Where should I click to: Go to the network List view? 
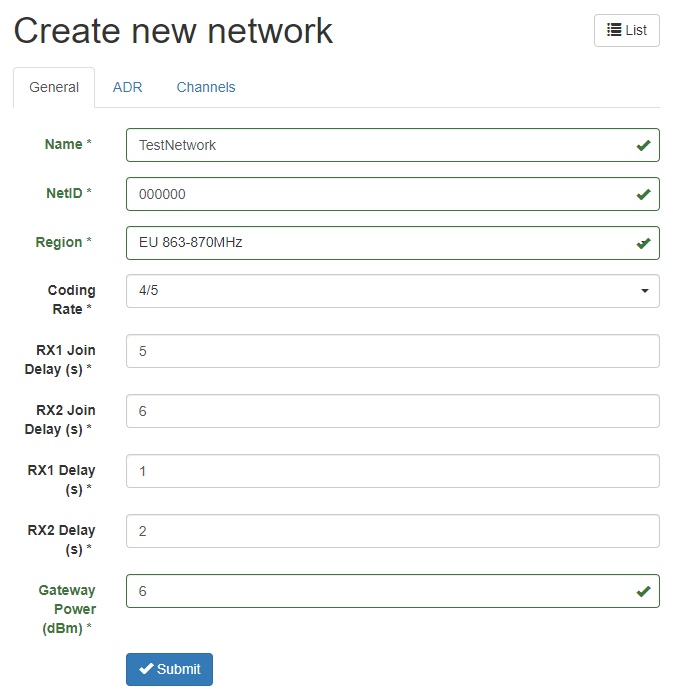pos(627,30)
